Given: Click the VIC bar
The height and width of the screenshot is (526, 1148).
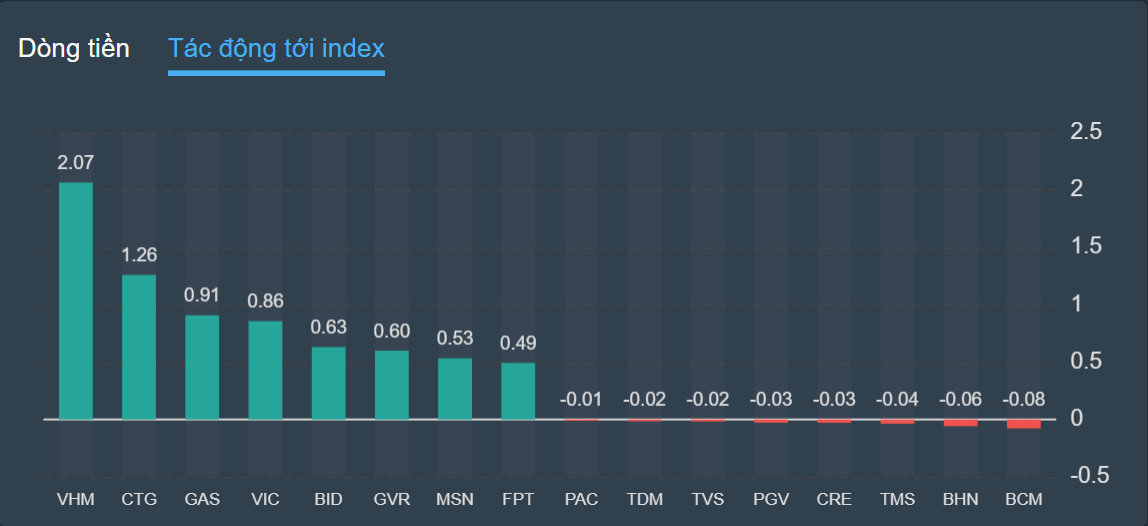Looking at the screenshot, I should pos(265,370).
